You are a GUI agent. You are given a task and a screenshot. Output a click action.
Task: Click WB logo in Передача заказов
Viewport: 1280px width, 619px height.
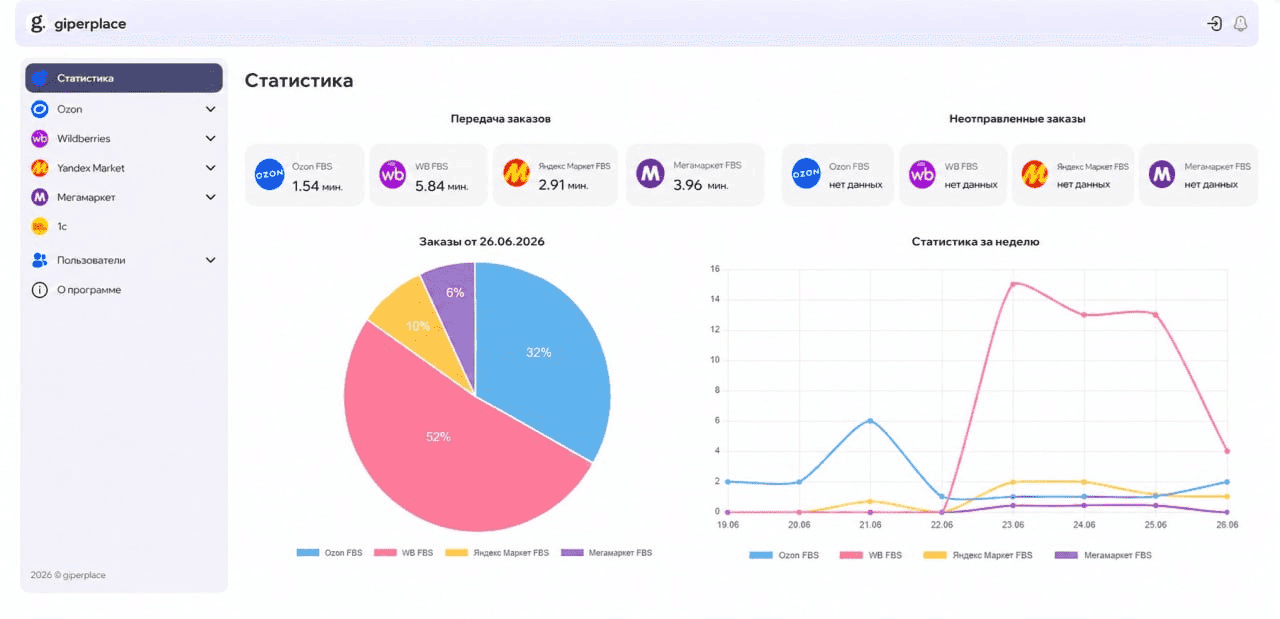pyautogui.click(x=393, y=175)
